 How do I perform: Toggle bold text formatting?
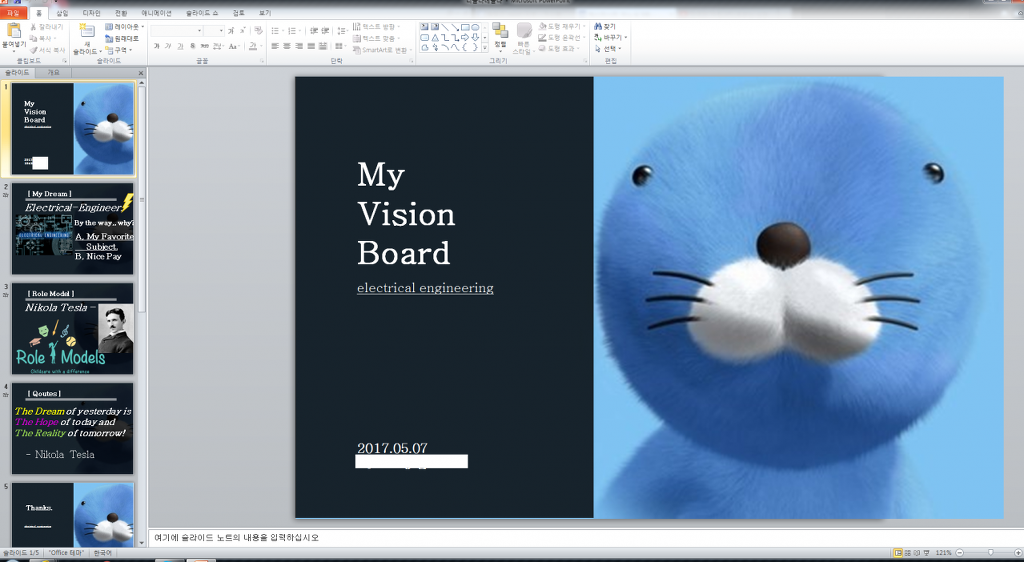[157, 46]
